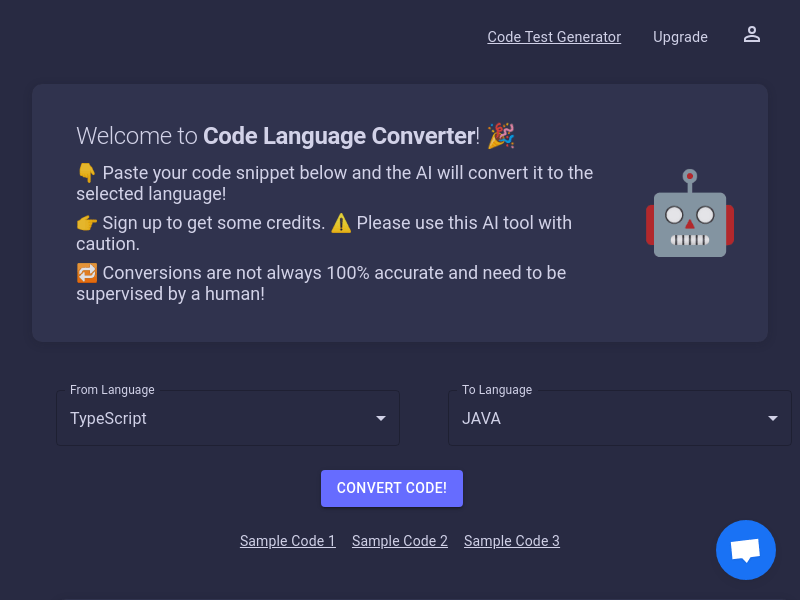The height and width of the screenshot is (600, 800).
Task: Expand the TypeScript language selector arrow
Action: [x=380, y=418]
